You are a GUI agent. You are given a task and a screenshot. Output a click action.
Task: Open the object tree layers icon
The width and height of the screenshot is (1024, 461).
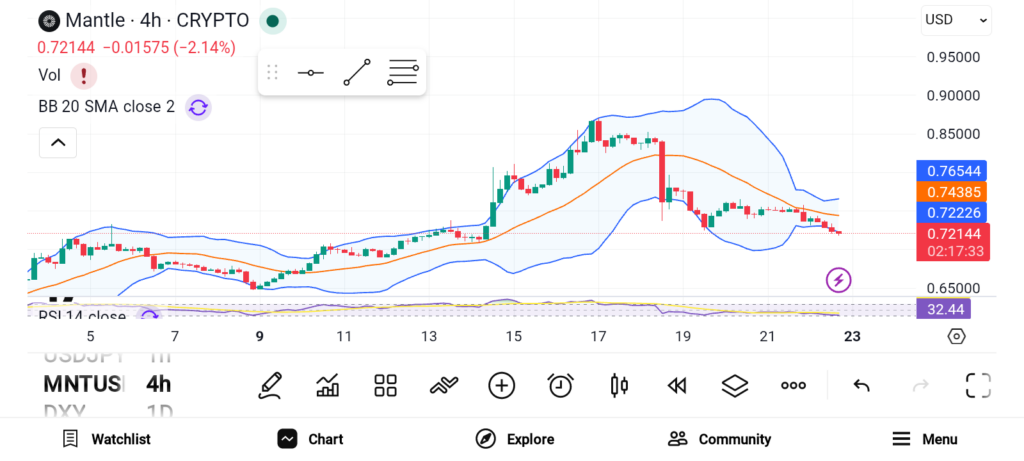coord(735,385)
